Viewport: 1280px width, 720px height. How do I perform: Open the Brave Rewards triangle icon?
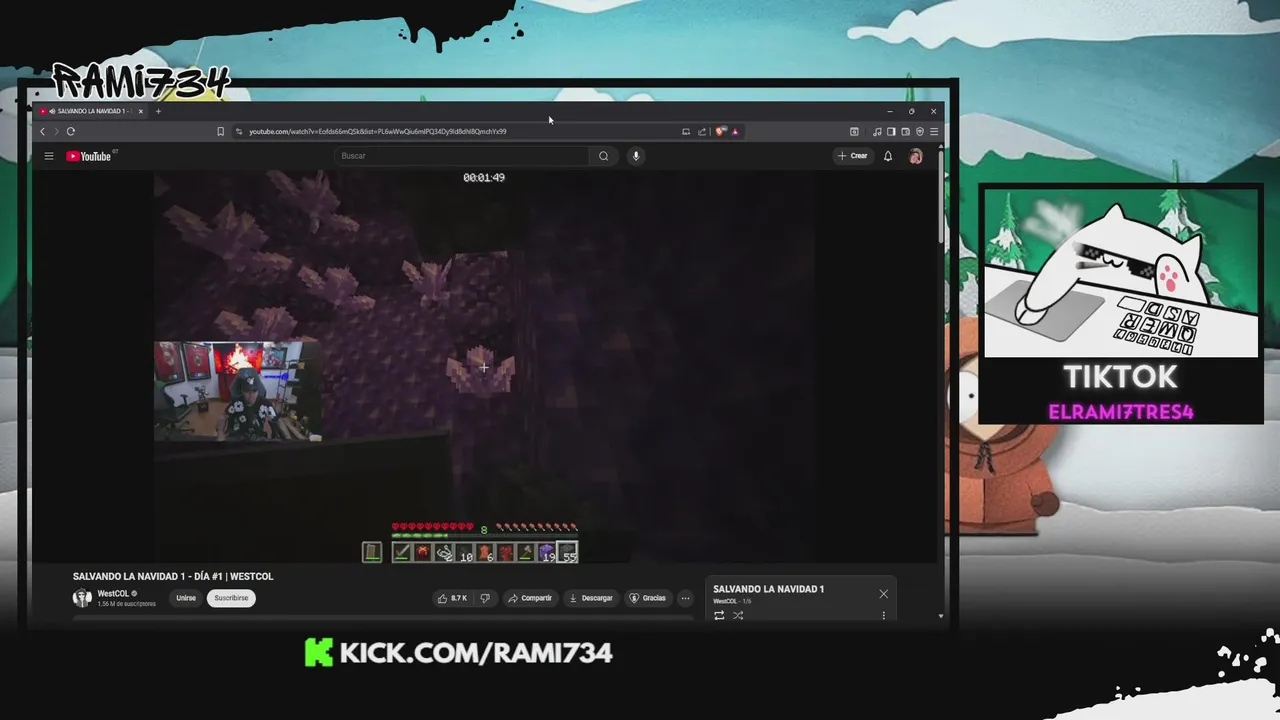point(734,131)
